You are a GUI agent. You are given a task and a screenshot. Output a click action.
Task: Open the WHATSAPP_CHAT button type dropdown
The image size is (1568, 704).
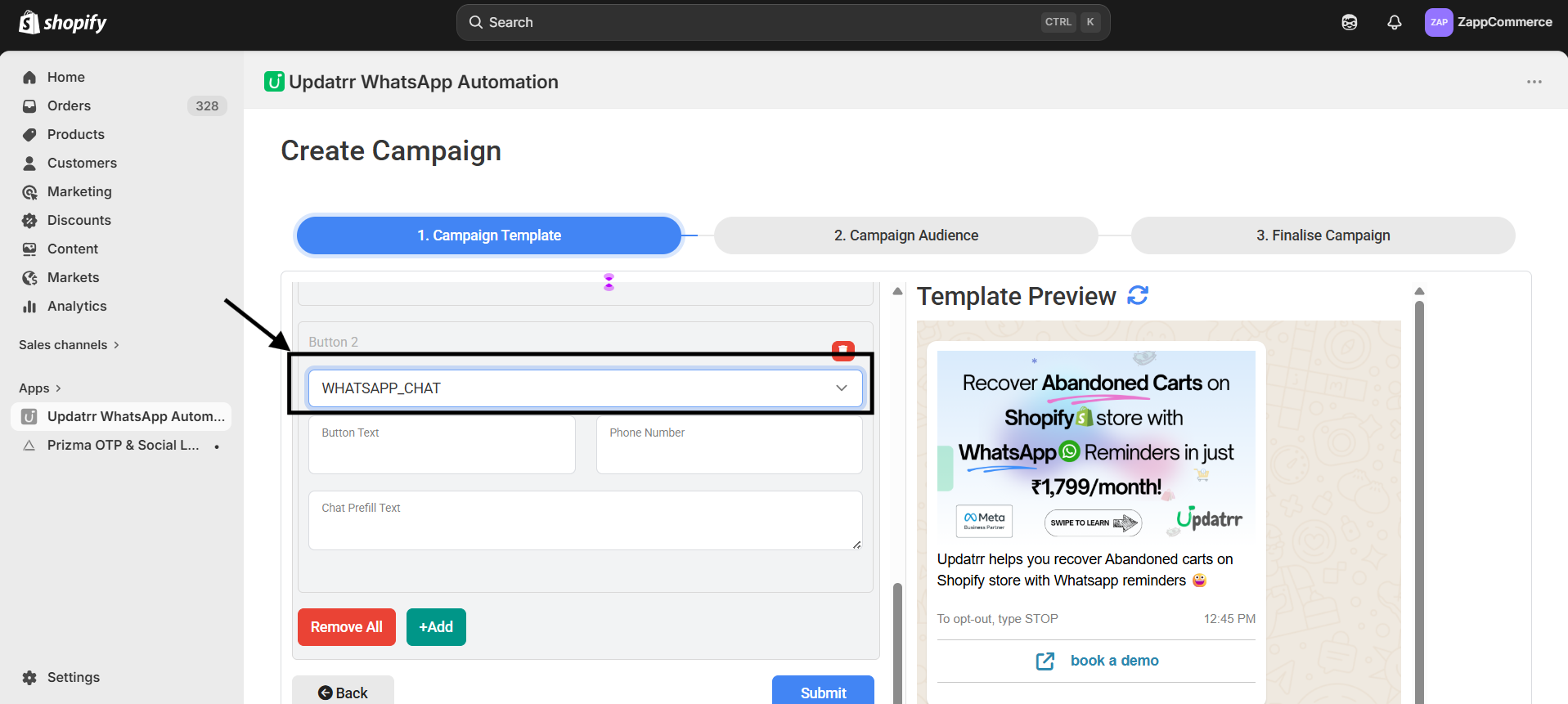(585, 388)
